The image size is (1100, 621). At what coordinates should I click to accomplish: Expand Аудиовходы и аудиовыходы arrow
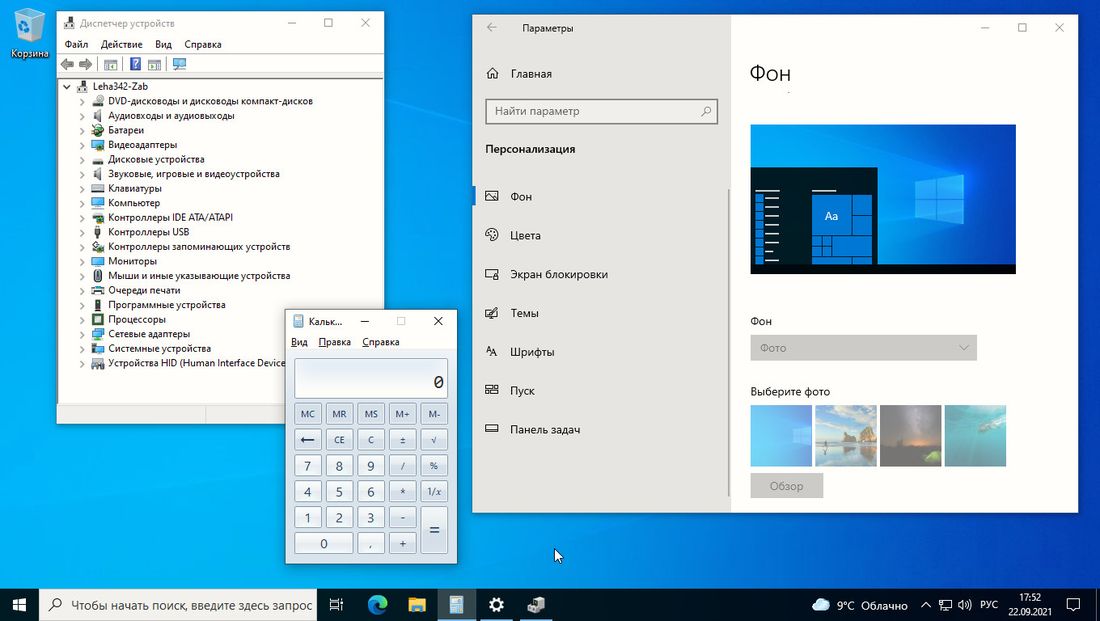tap(82, 116)
